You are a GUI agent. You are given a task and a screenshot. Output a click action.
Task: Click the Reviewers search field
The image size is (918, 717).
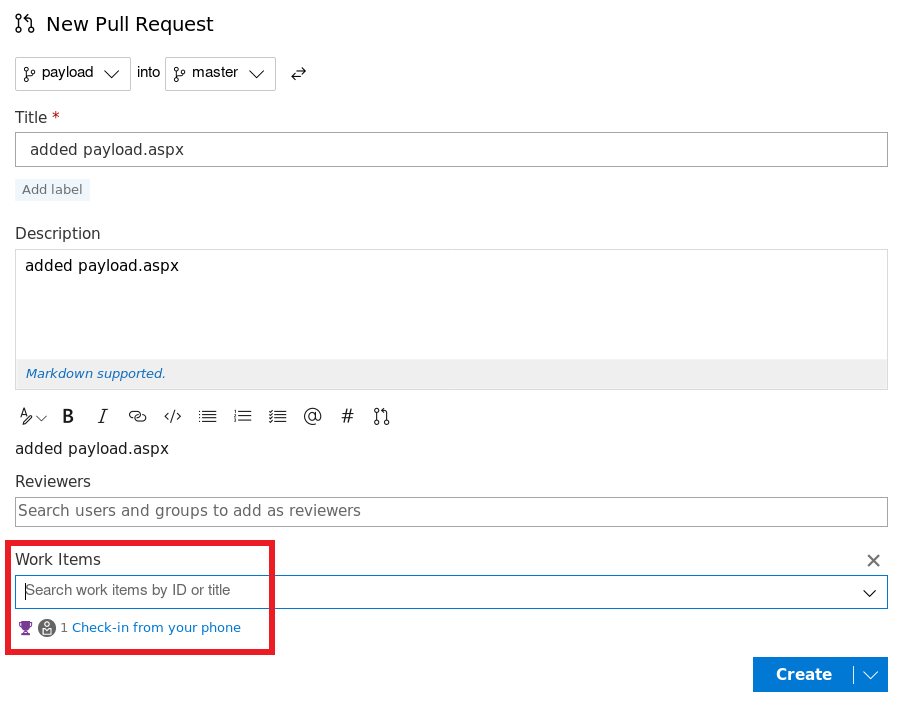(451, 511)
